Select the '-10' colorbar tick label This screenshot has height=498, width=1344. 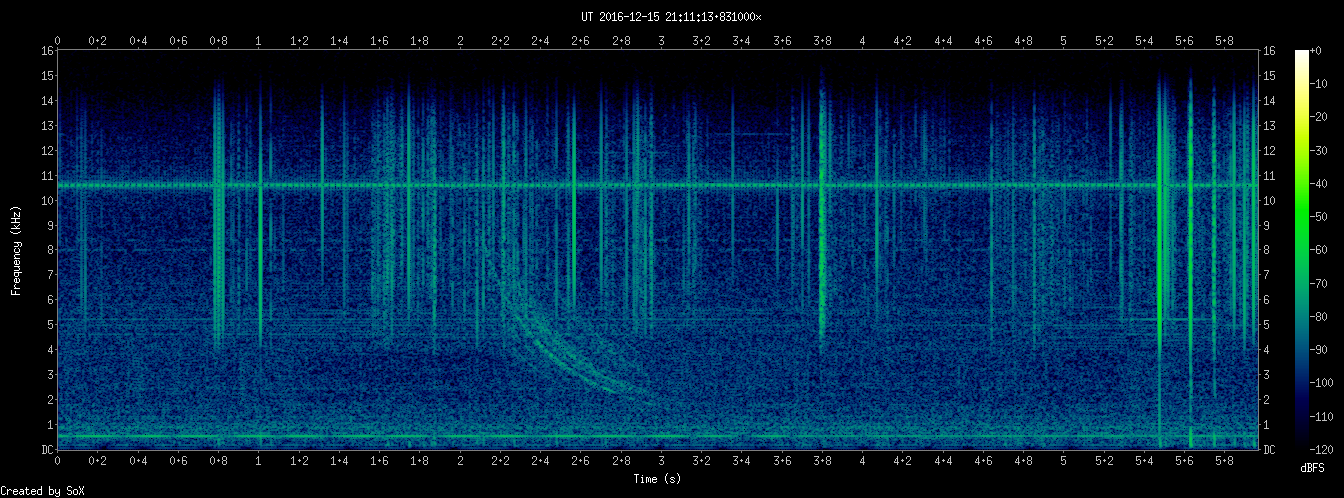pos(1321,83)
